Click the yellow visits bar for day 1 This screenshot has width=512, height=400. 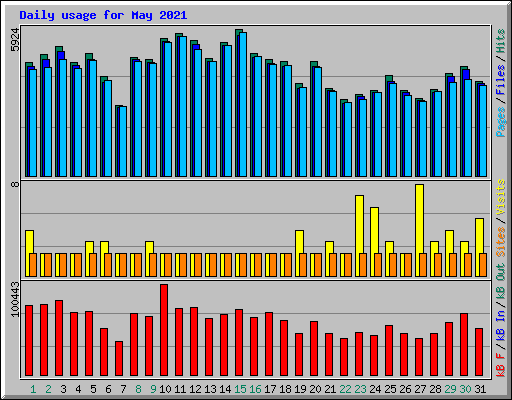pos(29,242)
